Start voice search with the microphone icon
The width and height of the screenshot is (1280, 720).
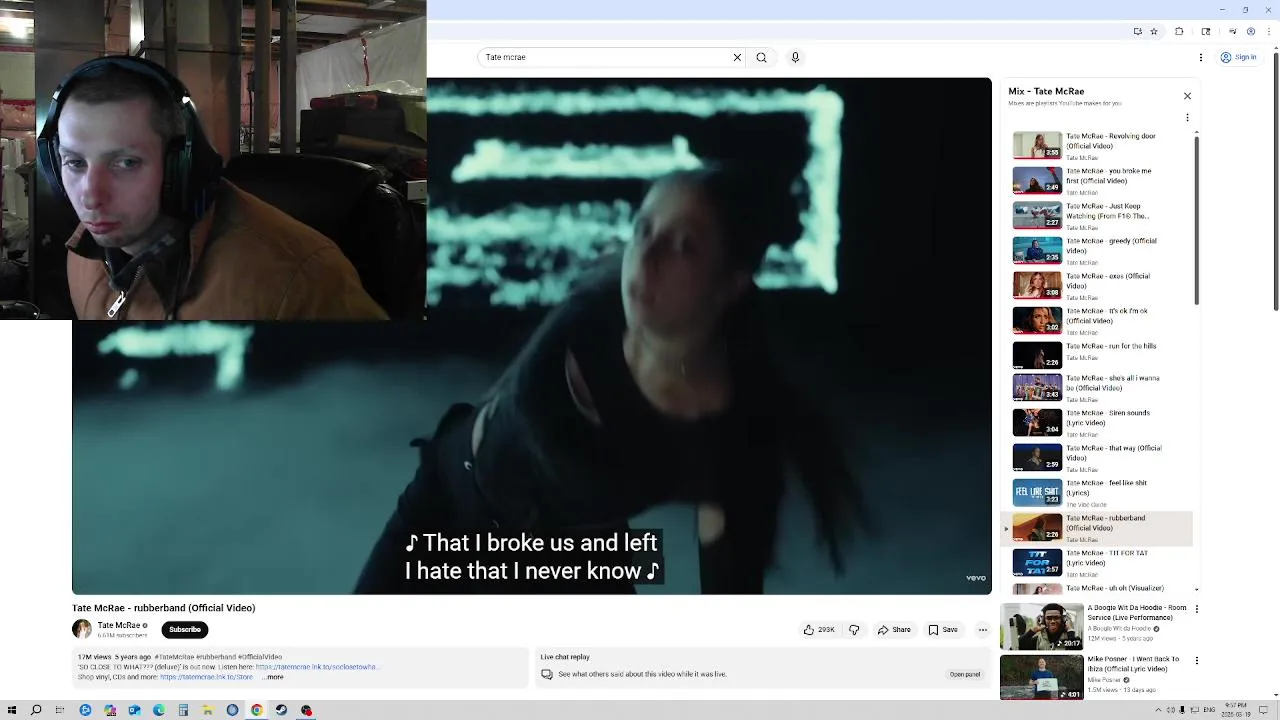coord(795,57)
